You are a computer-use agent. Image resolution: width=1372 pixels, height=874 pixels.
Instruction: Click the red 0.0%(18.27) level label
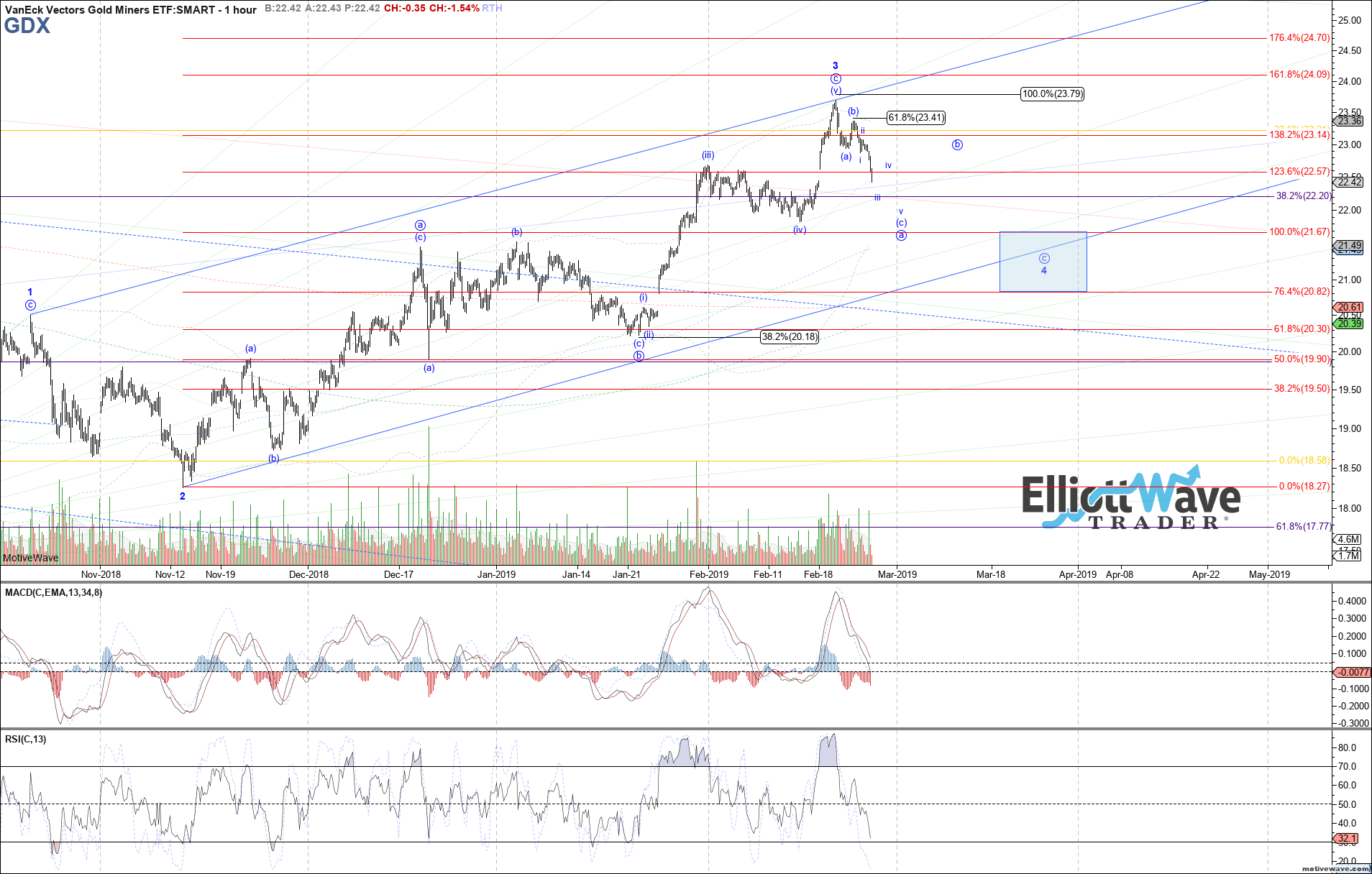click(1304, 487)
